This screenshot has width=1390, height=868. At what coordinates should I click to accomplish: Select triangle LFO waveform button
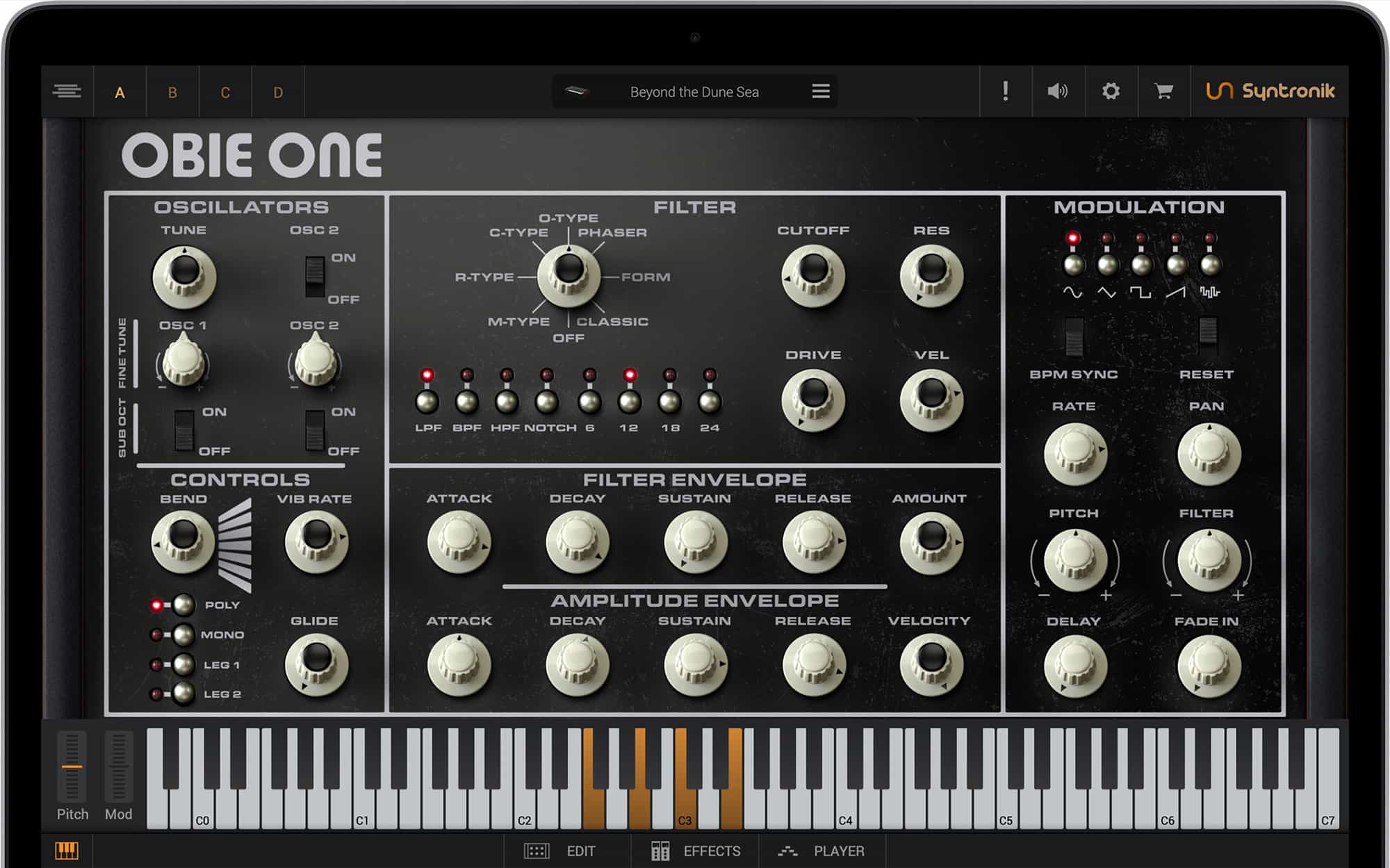1107,264
